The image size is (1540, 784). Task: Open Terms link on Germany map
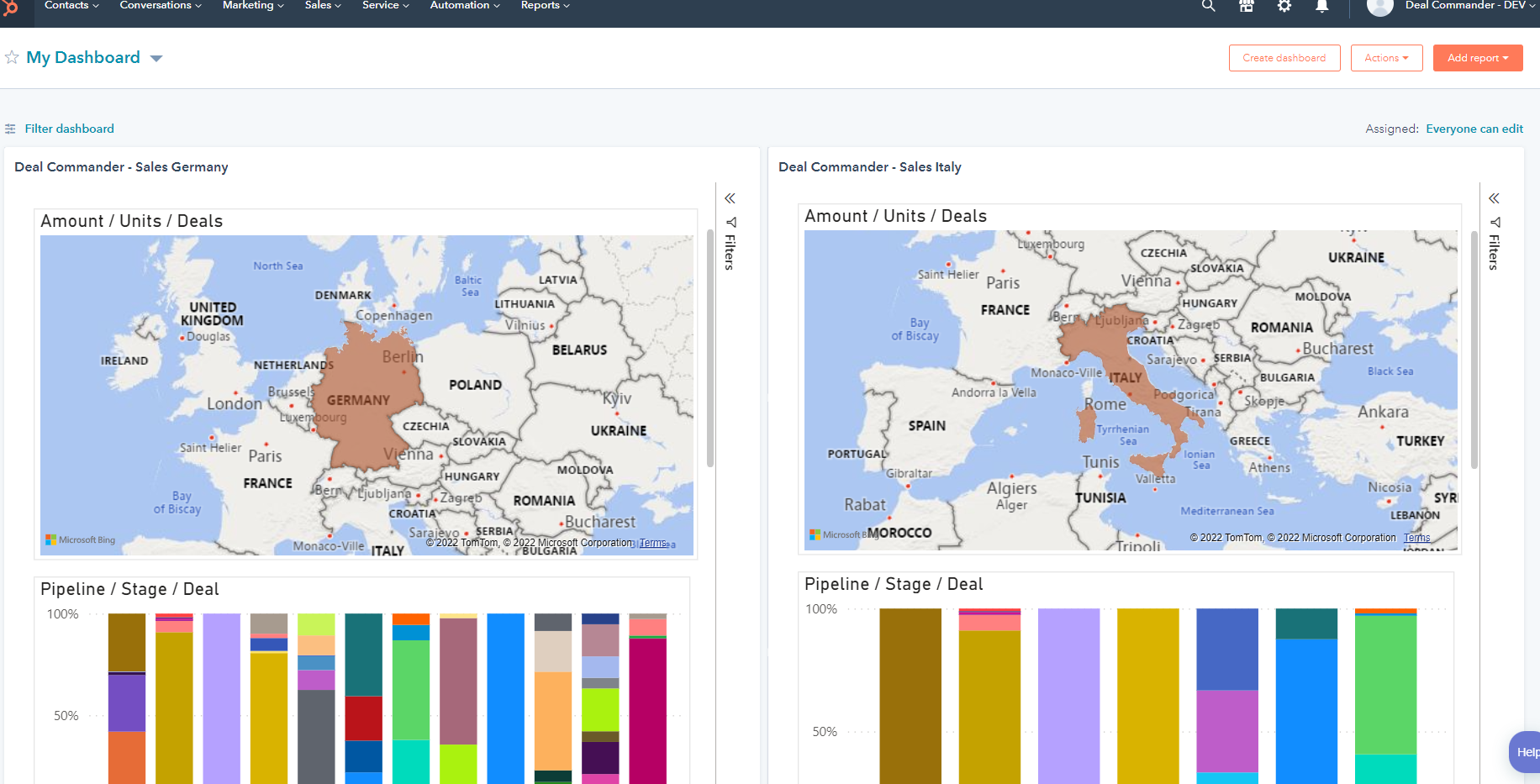click(653, 543)
